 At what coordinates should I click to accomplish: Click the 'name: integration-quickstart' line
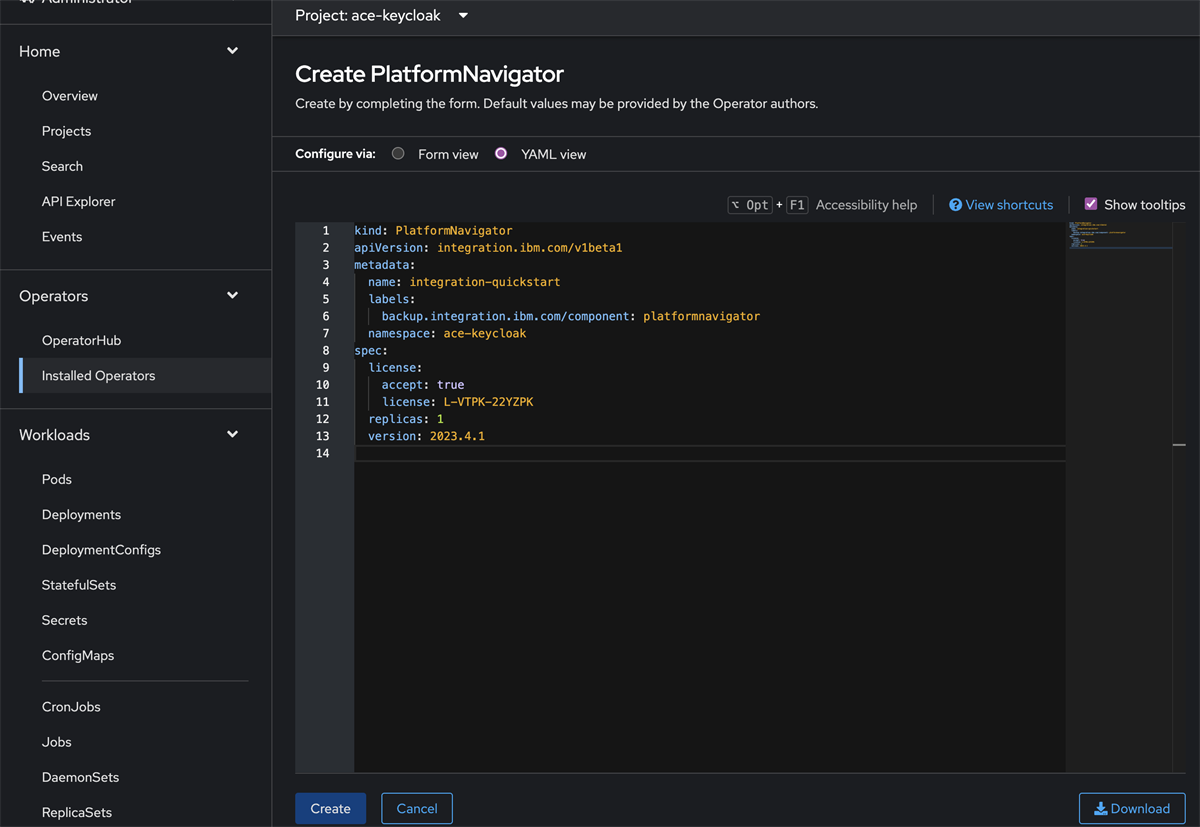(464, 282)
